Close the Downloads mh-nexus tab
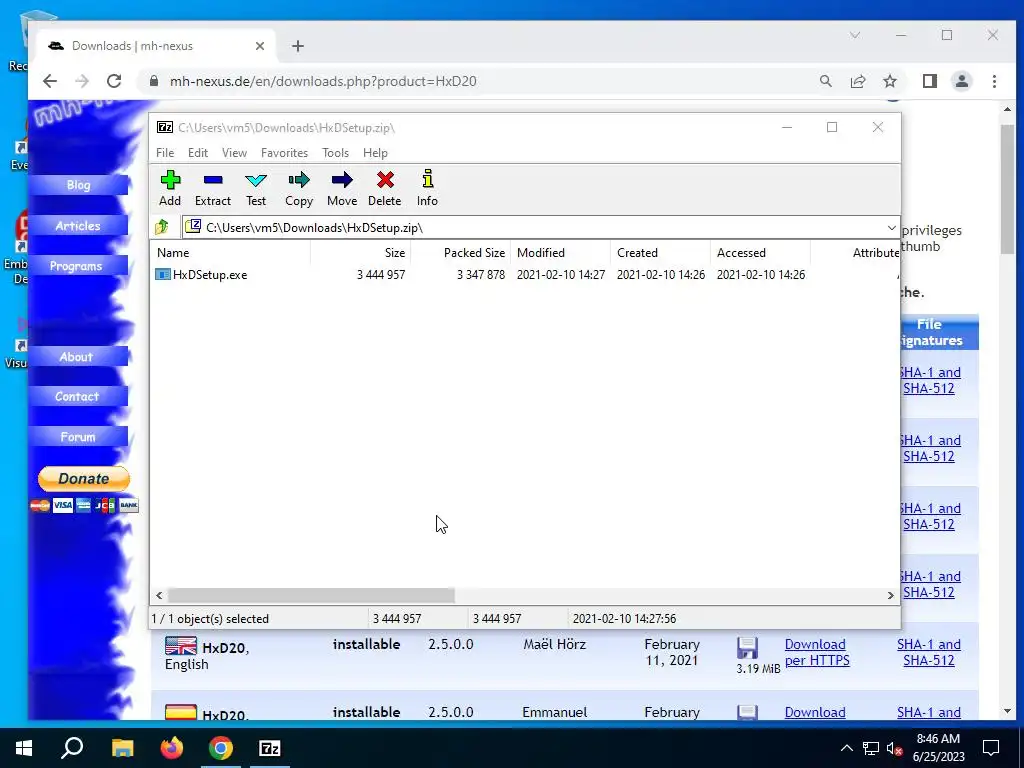This screenshot has width=1024, height=768. (260, 46)
